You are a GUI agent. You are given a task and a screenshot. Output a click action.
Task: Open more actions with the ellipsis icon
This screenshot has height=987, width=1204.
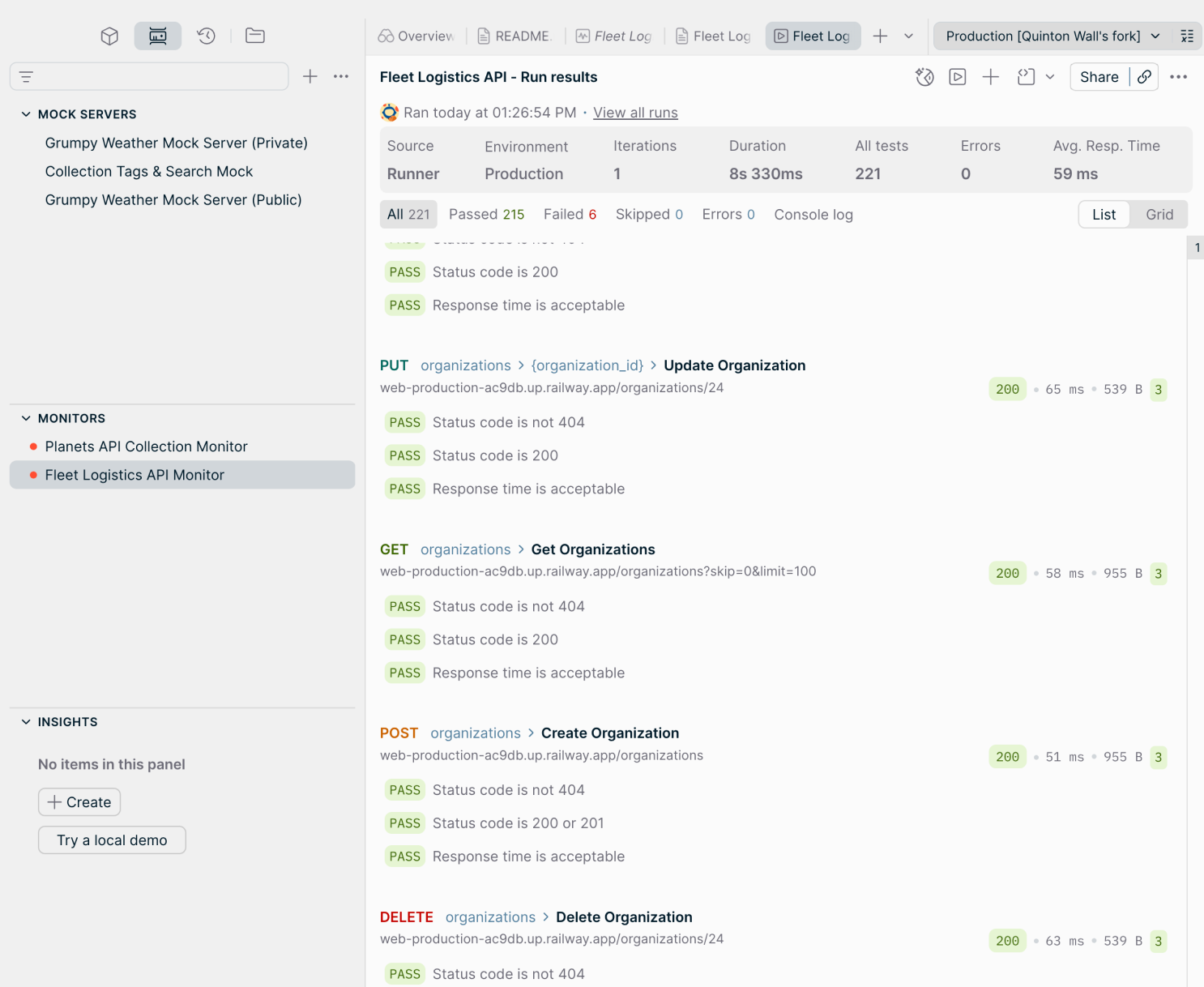tap(1179, 77)
